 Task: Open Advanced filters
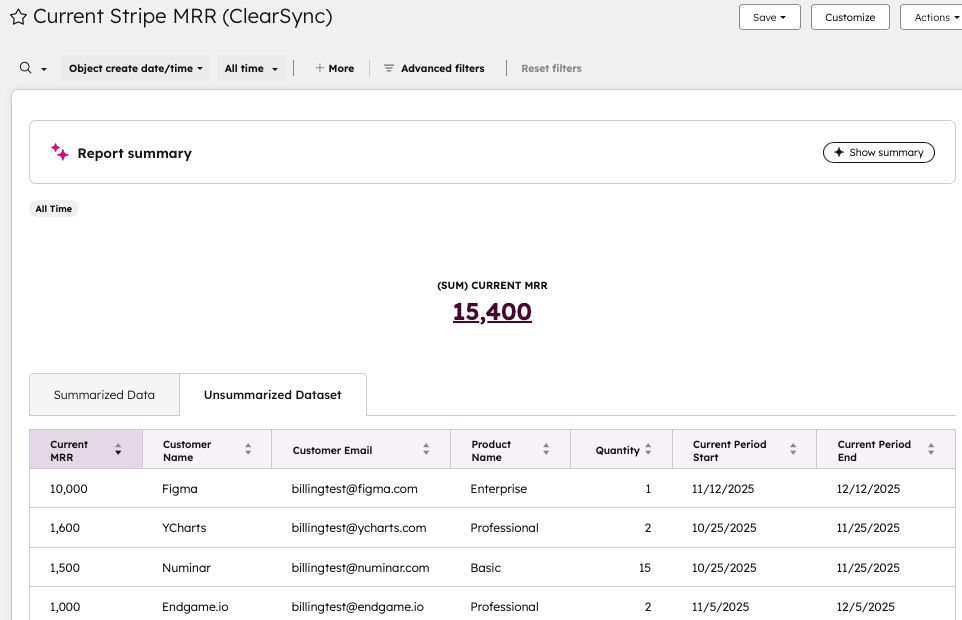tap(434, 68)
